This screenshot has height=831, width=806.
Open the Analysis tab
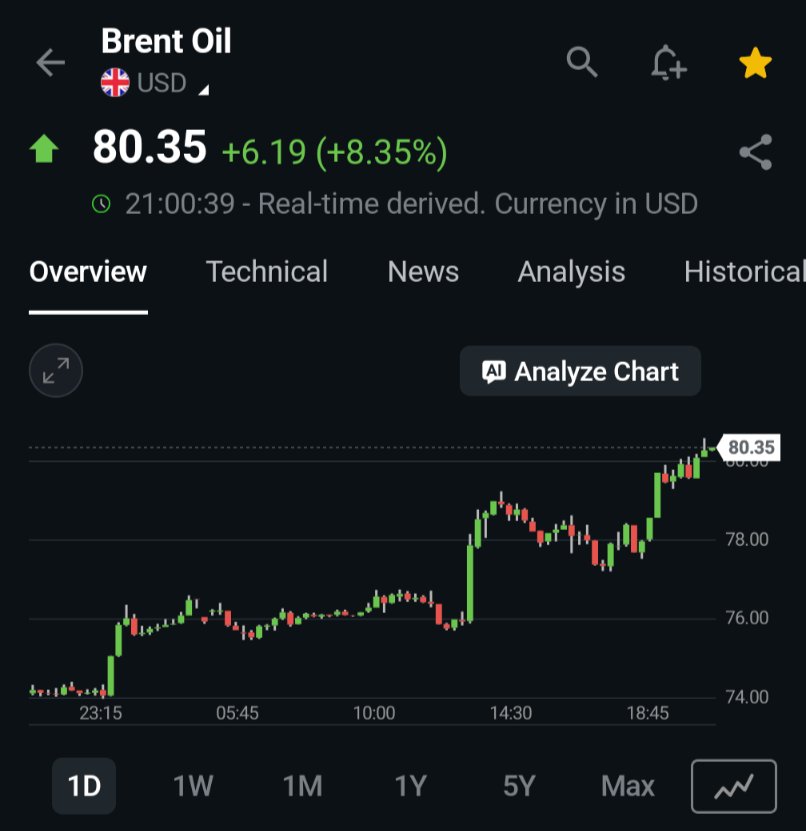point(571,272)
